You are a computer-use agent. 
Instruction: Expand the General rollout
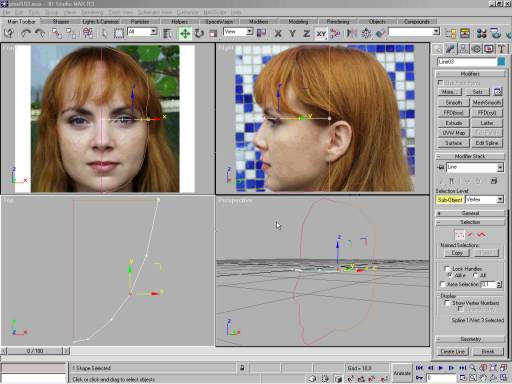(470, 213)
